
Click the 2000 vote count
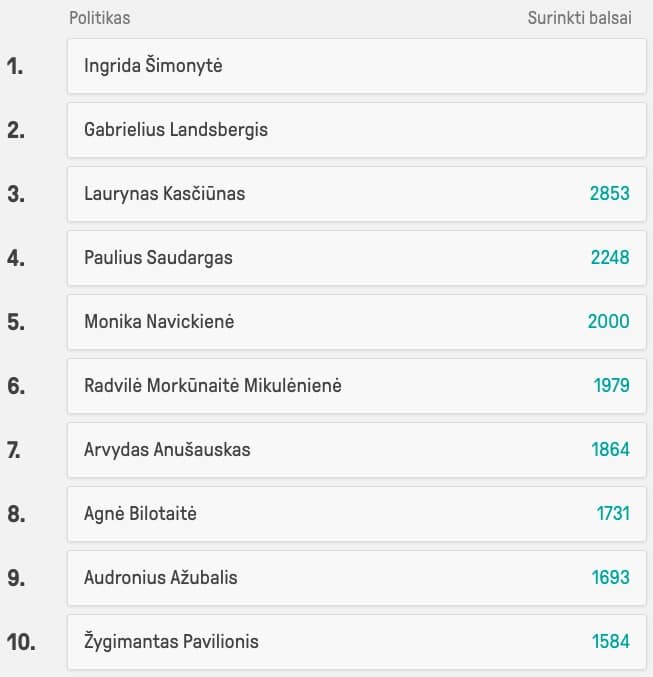(609, 321)
